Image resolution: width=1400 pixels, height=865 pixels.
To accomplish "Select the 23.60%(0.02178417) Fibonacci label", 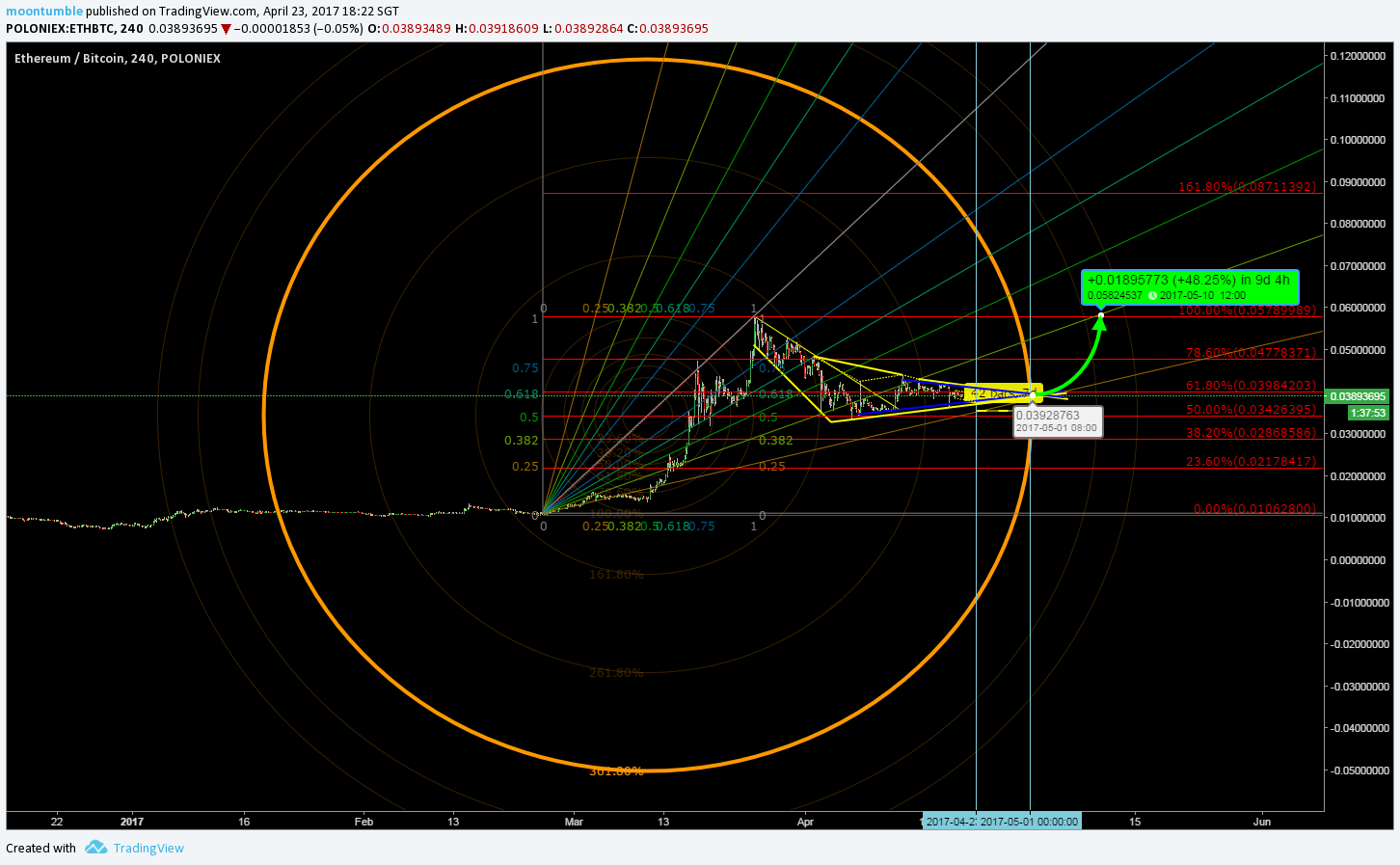I will pyautogui.click(x=1251, y=462).
